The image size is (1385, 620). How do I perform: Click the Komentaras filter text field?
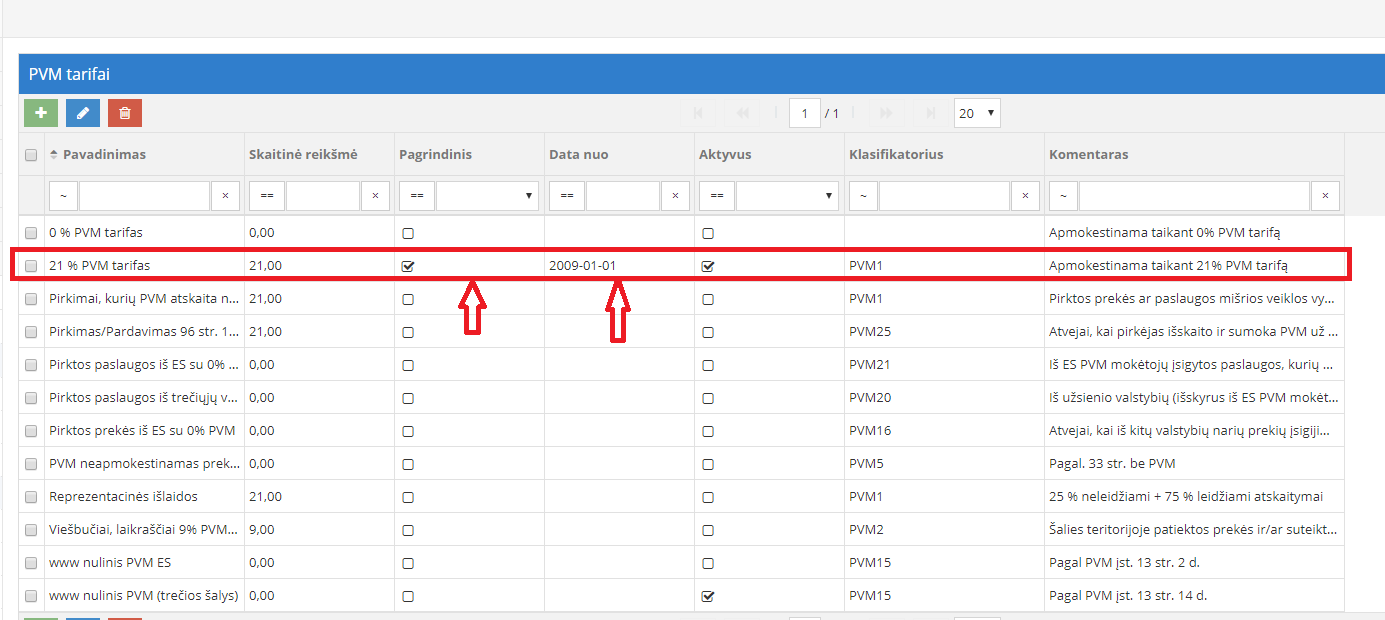(x=1193, y=196)
